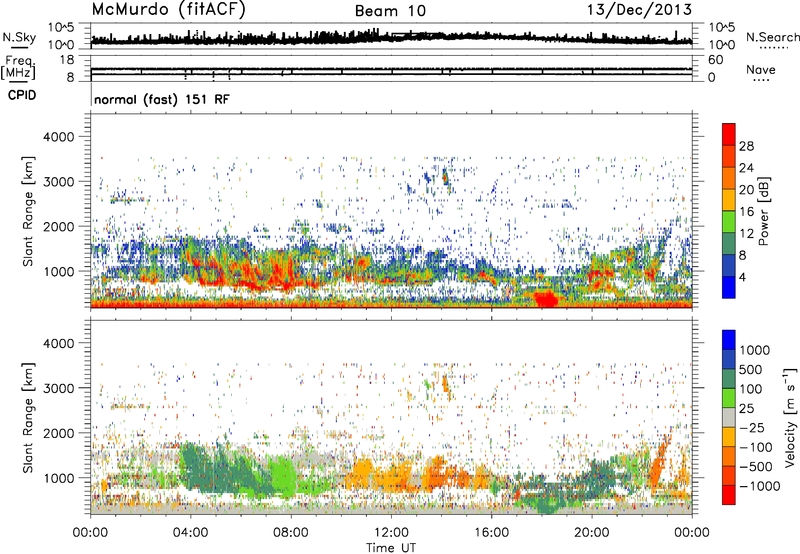The width and height of the screenshot is (800, 554).
Task: Click the 'Velocity [m s⁻¹]' colorbar label
Action: (x=790, y=417)
